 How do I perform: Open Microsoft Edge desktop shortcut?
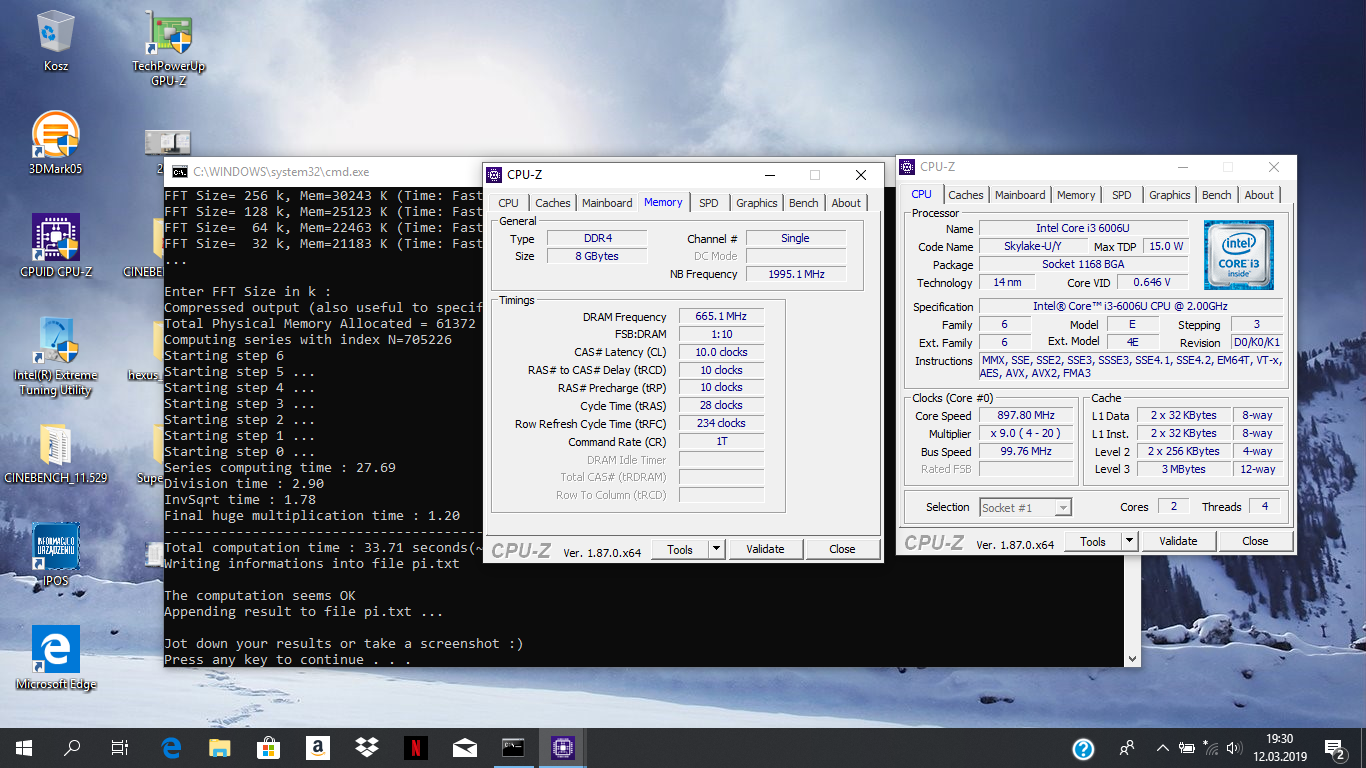(x=56, y=658)
